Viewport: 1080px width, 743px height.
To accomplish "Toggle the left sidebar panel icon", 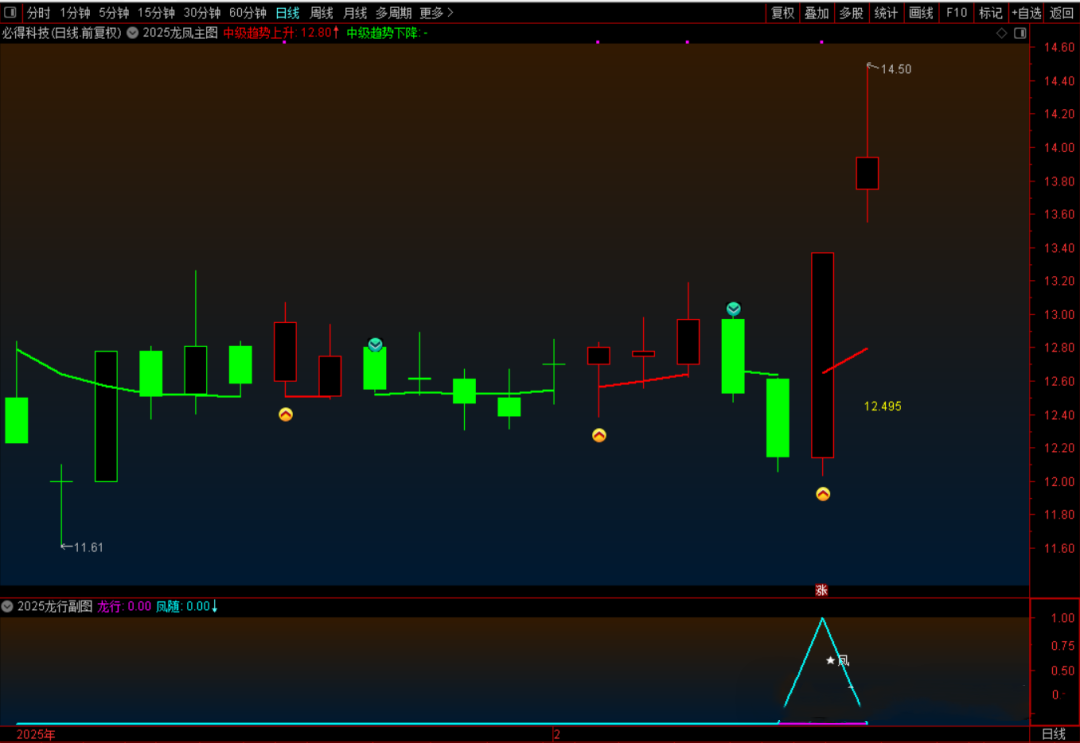I will pyautogui.click(x=10, y=13).
